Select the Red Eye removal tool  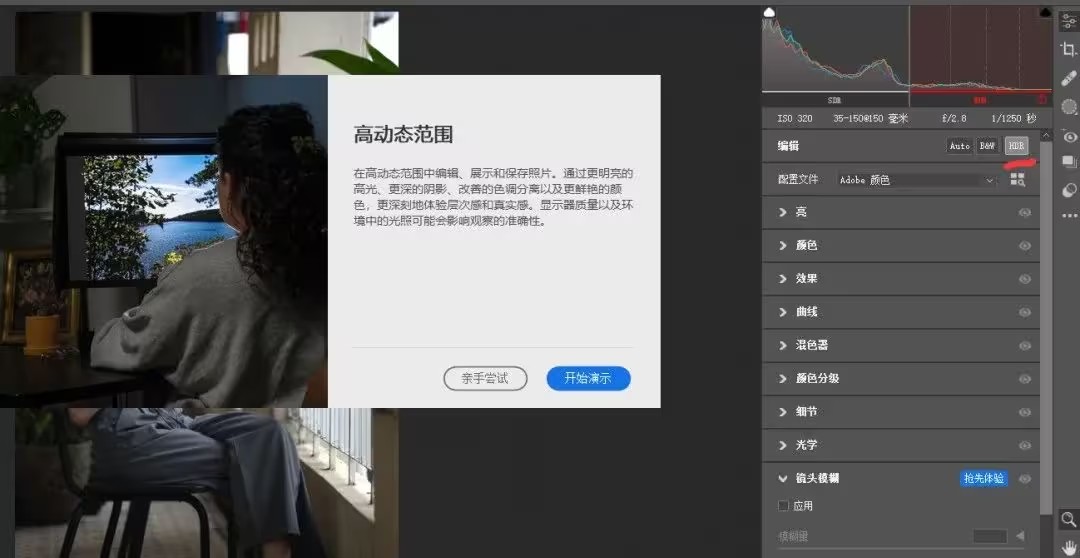tap(1068, 136)
